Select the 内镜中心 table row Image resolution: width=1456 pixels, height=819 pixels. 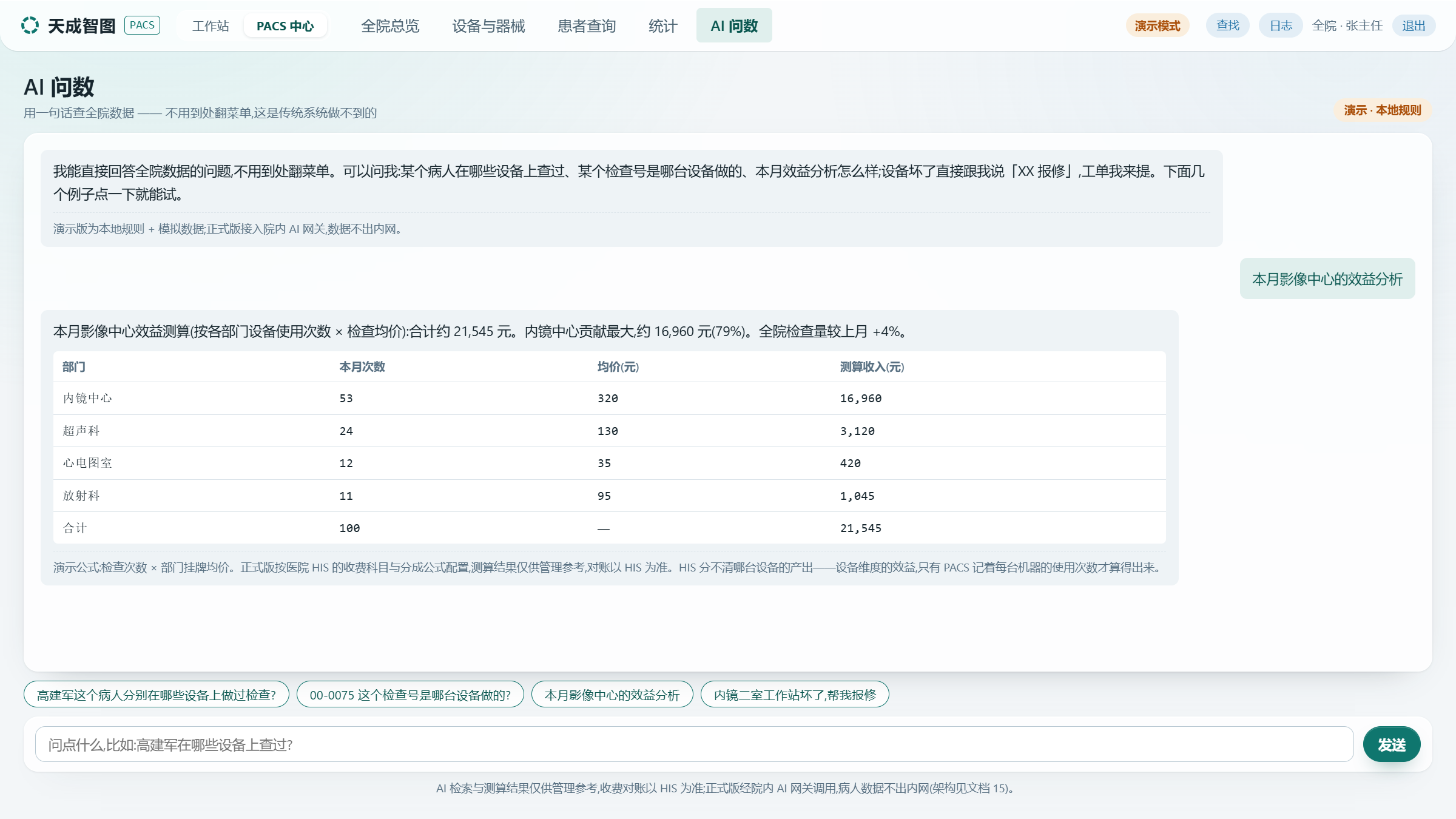[x=610, y=399]
